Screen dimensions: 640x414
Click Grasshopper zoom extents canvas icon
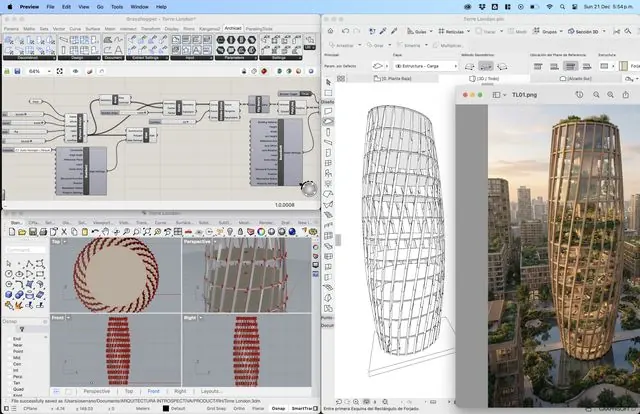coord(60,71)
